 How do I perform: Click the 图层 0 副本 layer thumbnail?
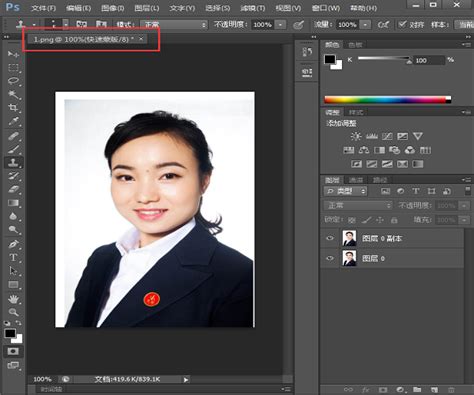tap(349, 238)
